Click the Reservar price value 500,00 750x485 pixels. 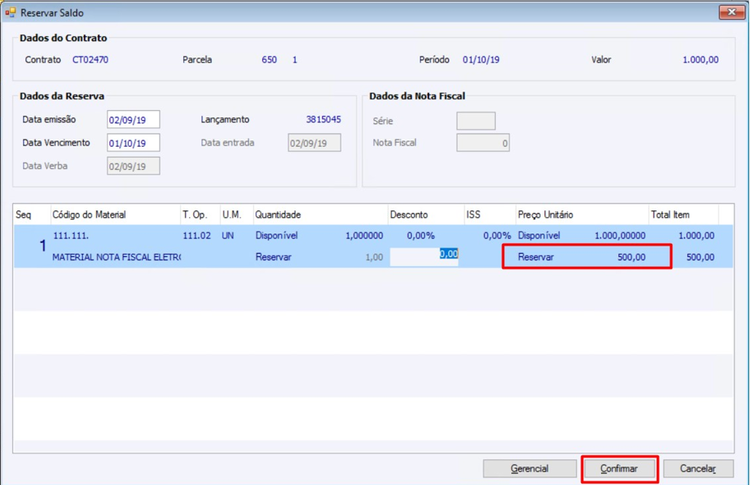click(x=631, y=257)
